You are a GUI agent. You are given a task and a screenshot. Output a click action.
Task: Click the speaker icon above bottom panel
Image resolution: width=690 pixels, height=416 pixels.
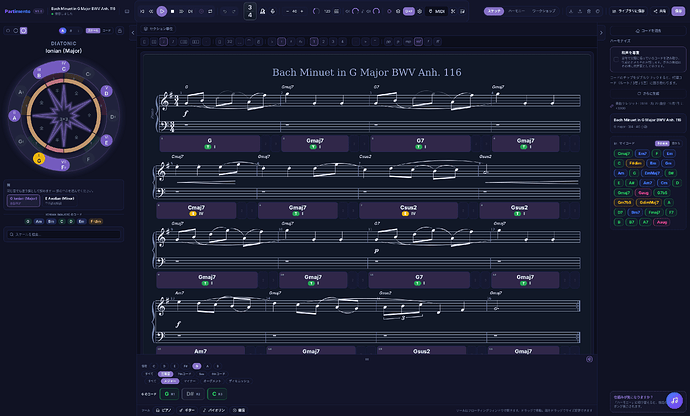pos(589,359)
